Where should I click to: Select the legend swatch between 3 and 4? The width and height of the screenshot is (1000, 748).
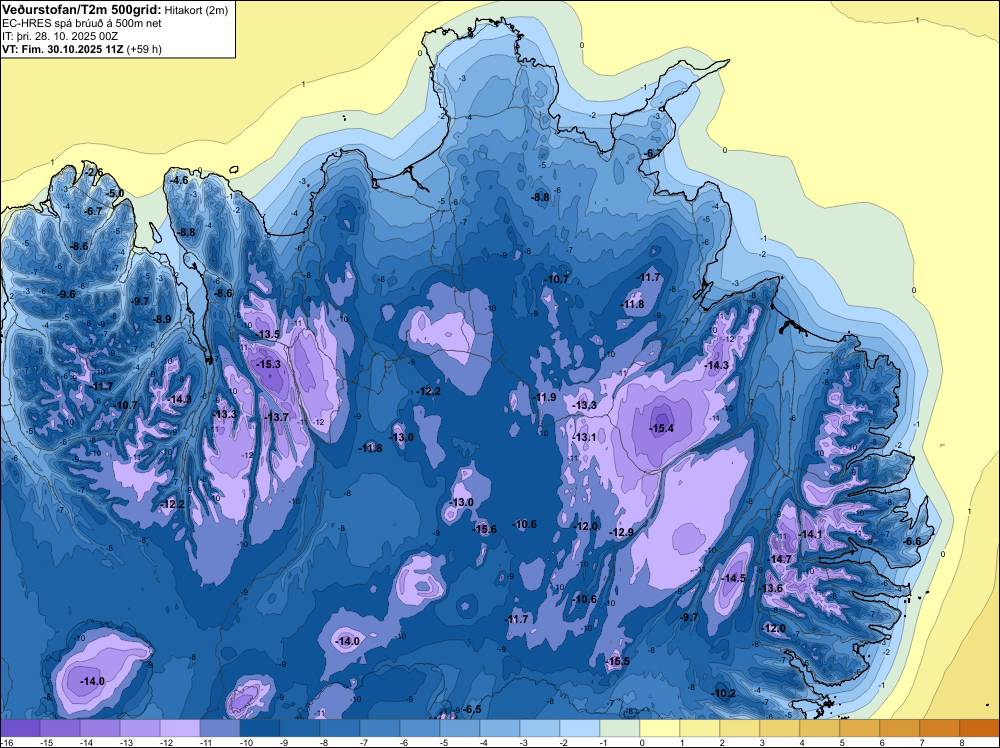[x=779, y=728]
